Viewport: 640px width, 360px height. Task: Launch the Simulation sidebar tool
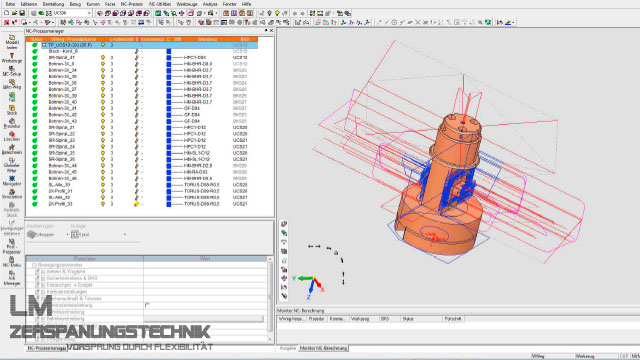point(12,194)
